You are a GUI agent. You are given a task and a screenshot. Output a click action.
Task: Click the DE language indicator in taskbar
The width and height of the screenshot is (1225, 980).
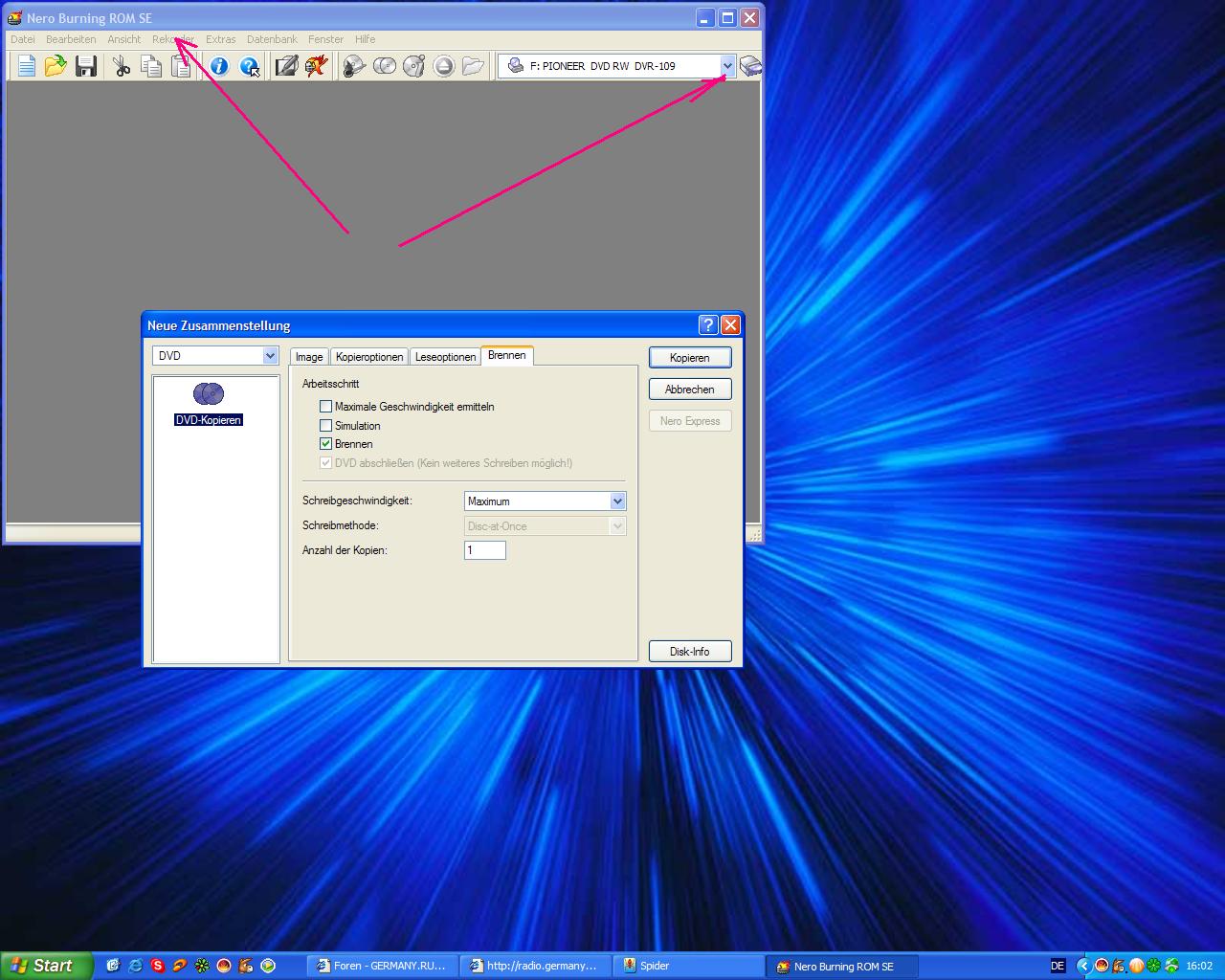pos(1058,966)
